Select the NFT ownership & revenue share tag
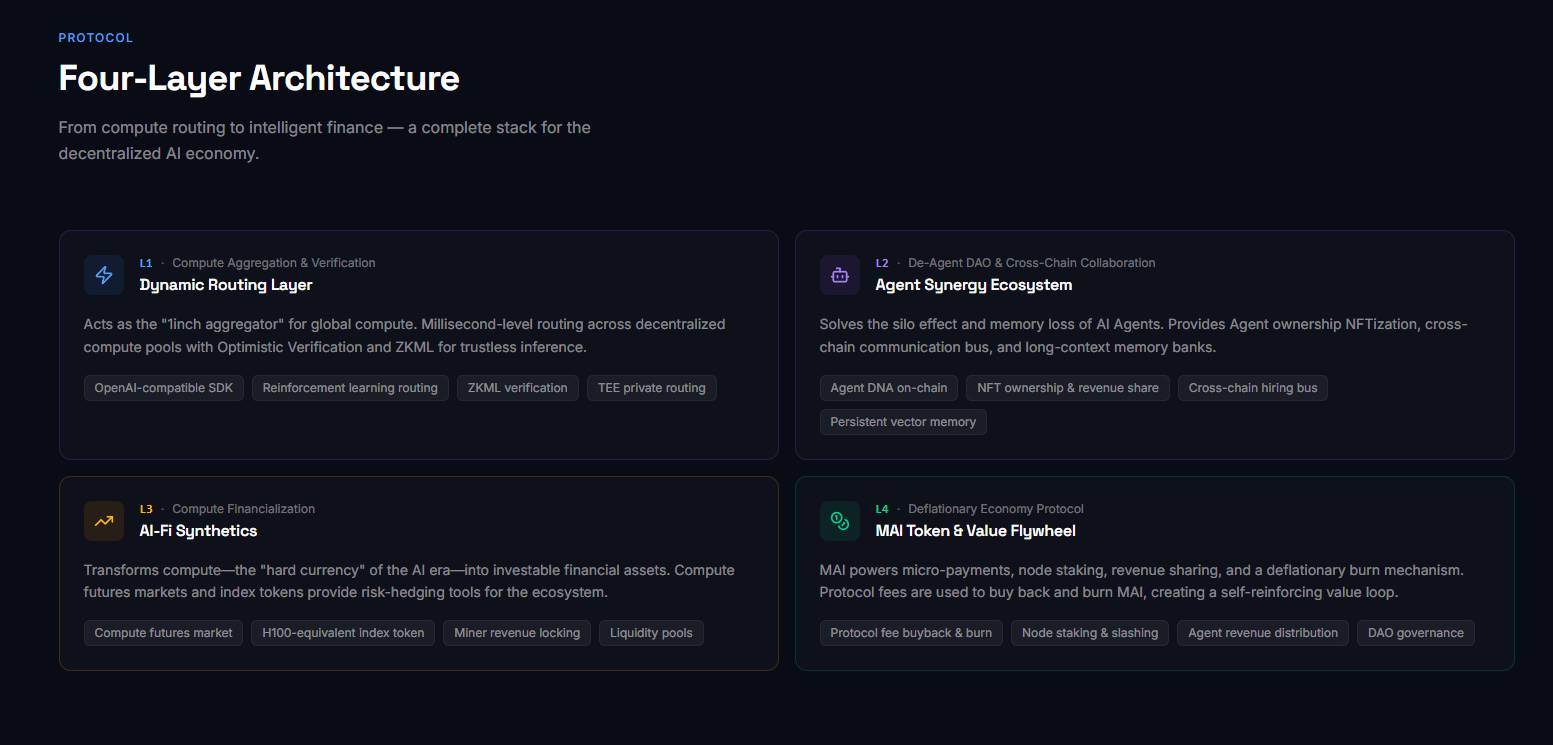This screenshot has width=1553, height=745. click(1067, 388)
